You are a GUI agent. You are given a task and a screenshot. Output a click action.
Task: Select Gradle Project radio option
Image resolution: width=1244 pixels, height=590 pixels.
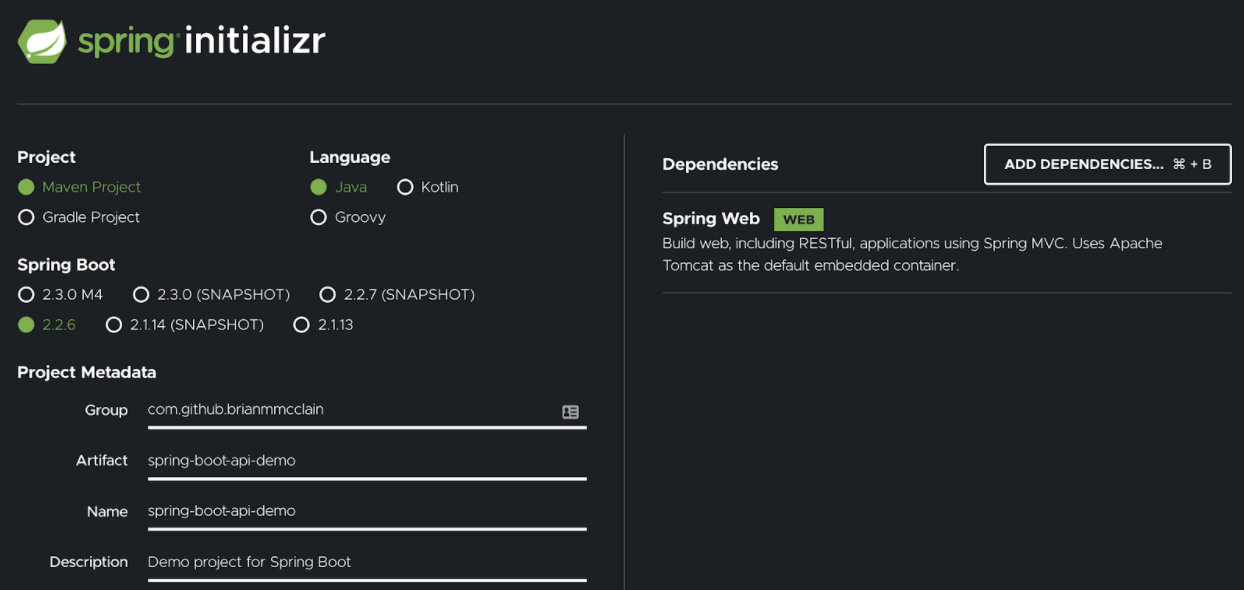point(27,217)
